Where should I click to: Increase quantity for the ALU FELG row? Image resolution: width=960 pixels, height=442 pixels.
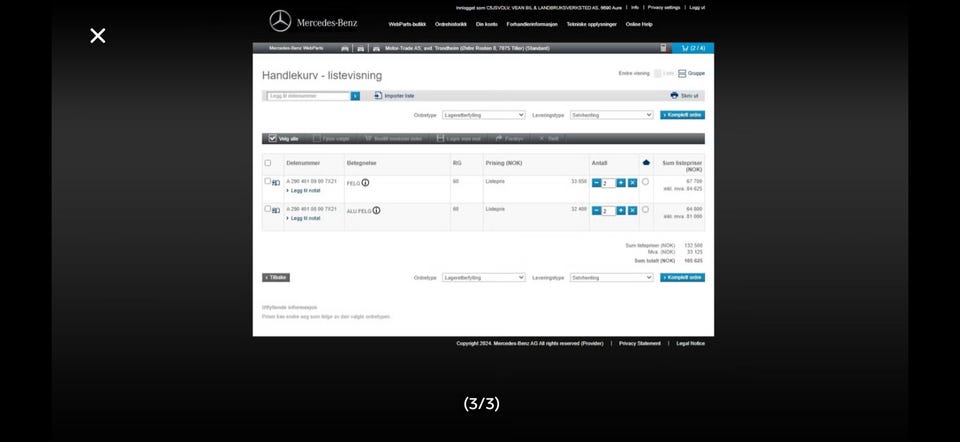621,211
